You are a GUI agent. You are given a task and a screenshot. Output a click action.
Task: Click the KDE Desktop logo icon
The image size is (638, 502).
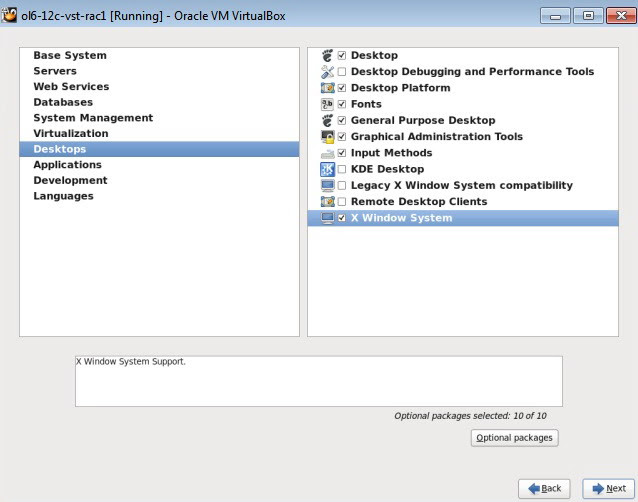pyautogui.click(x=327, y=169)
